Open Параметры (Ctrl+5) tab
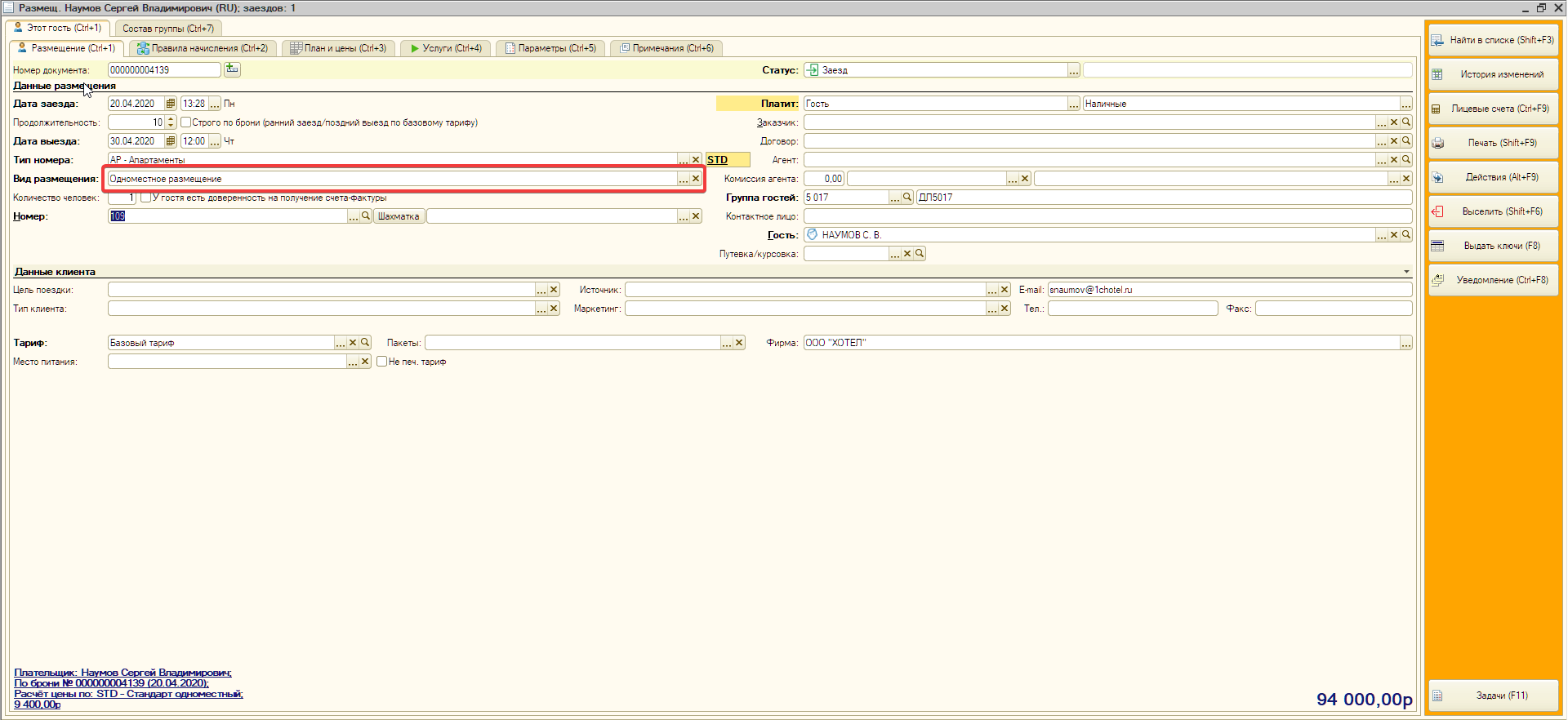The image size is (1568, 720). (550, 48)
